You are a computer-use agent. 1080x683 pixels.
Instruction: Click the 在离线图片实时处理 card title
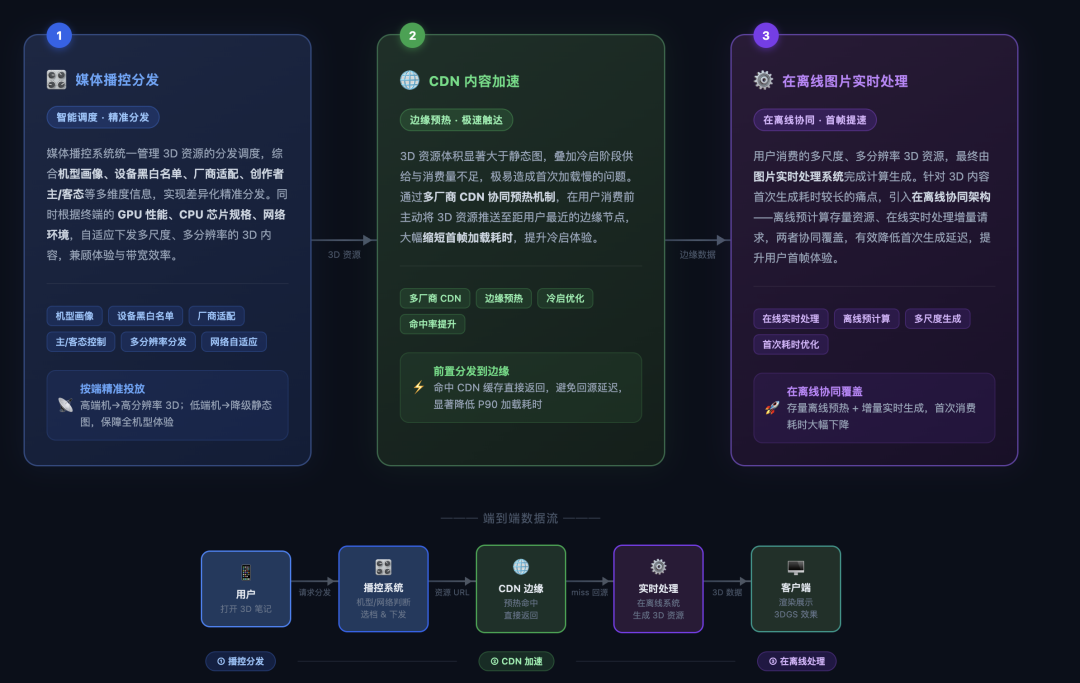[844, 81]
